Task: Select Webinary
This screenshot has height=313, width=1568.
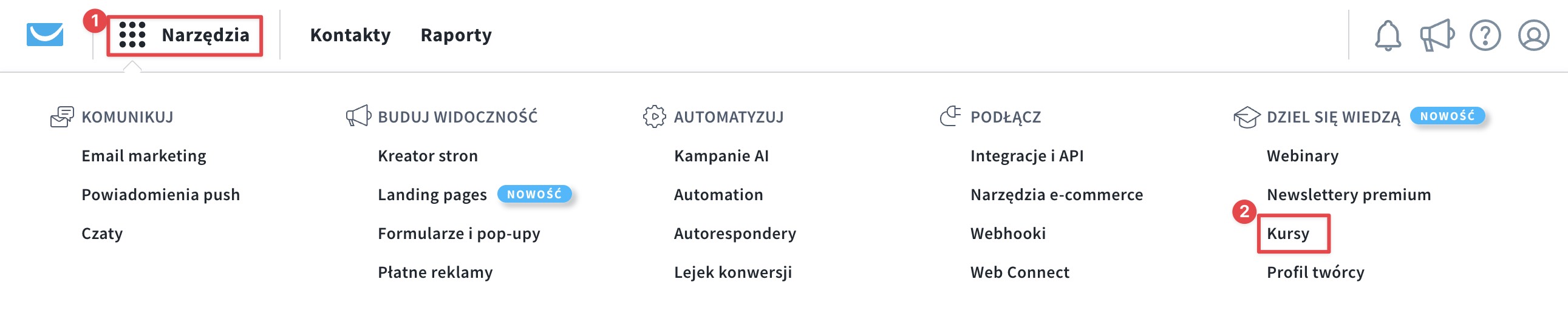Action: 1303,156
